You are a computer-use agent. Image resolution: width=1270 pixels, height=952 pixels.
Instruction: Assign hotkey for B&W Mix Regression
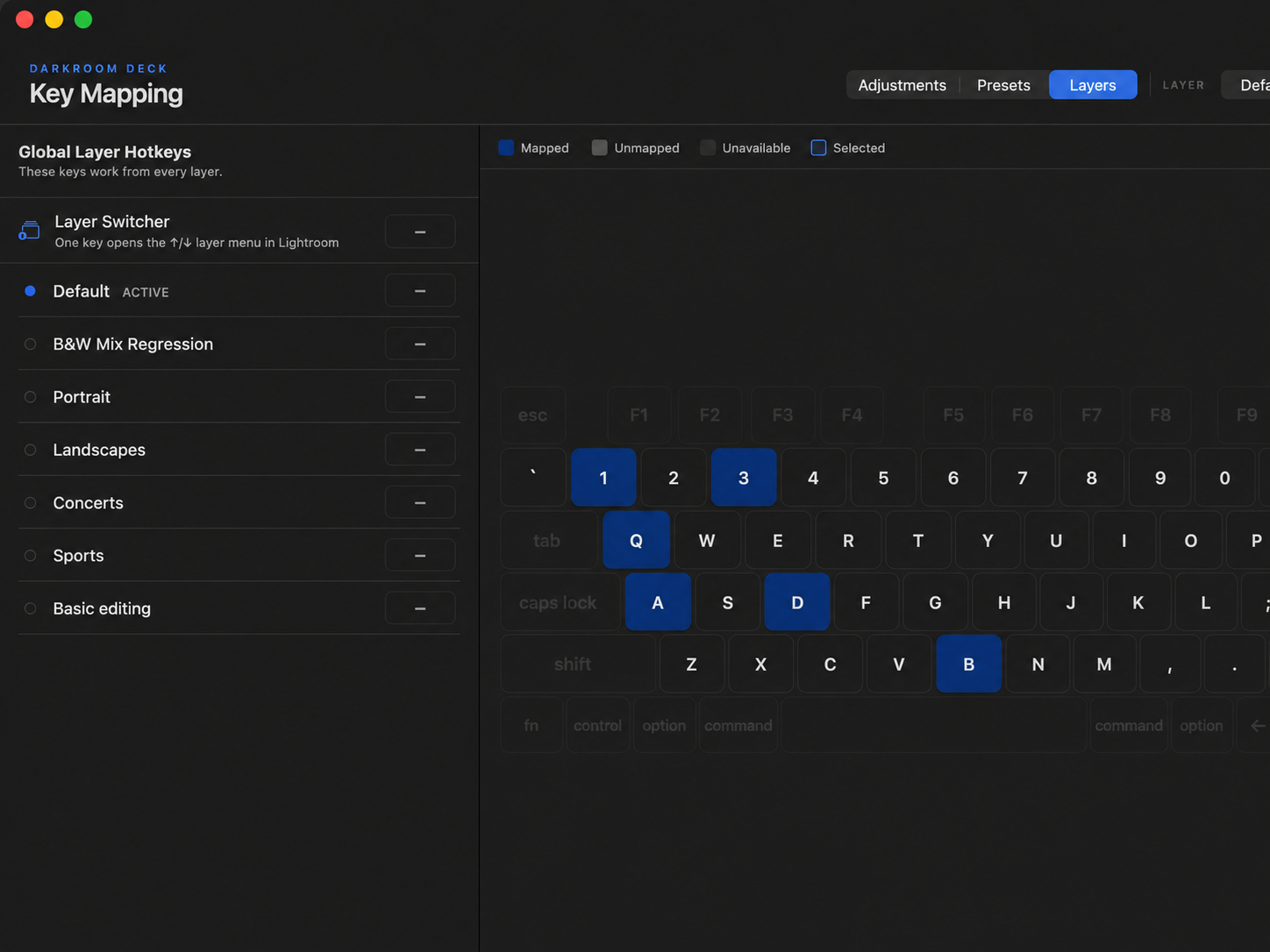tap(420, 344)
